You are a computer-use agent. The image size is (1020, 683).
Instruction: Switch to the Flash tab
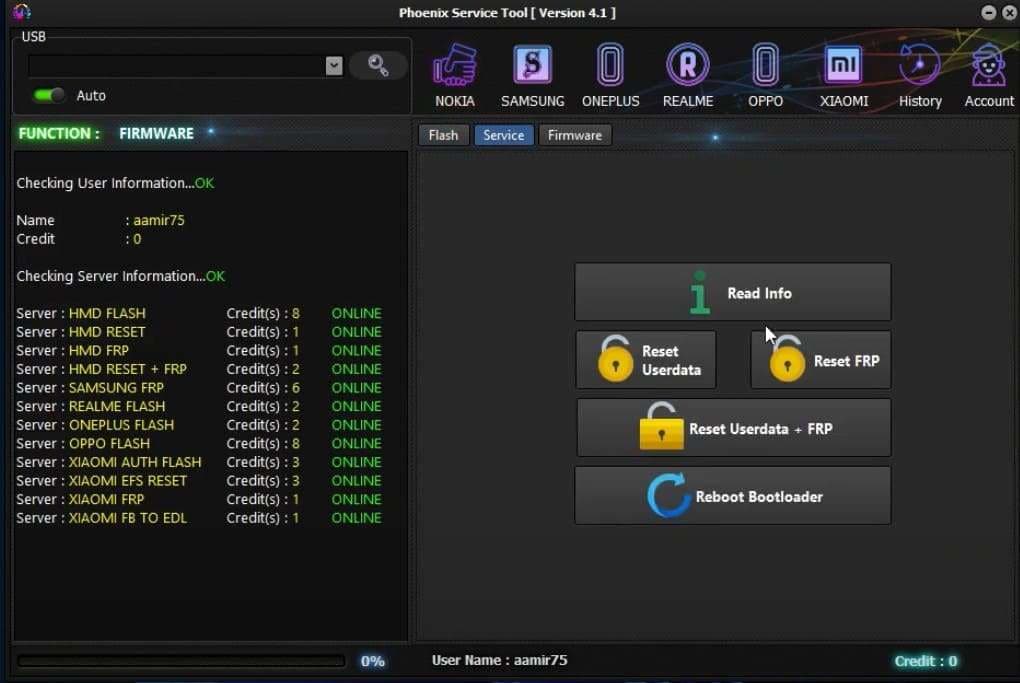tap(443, 134)
